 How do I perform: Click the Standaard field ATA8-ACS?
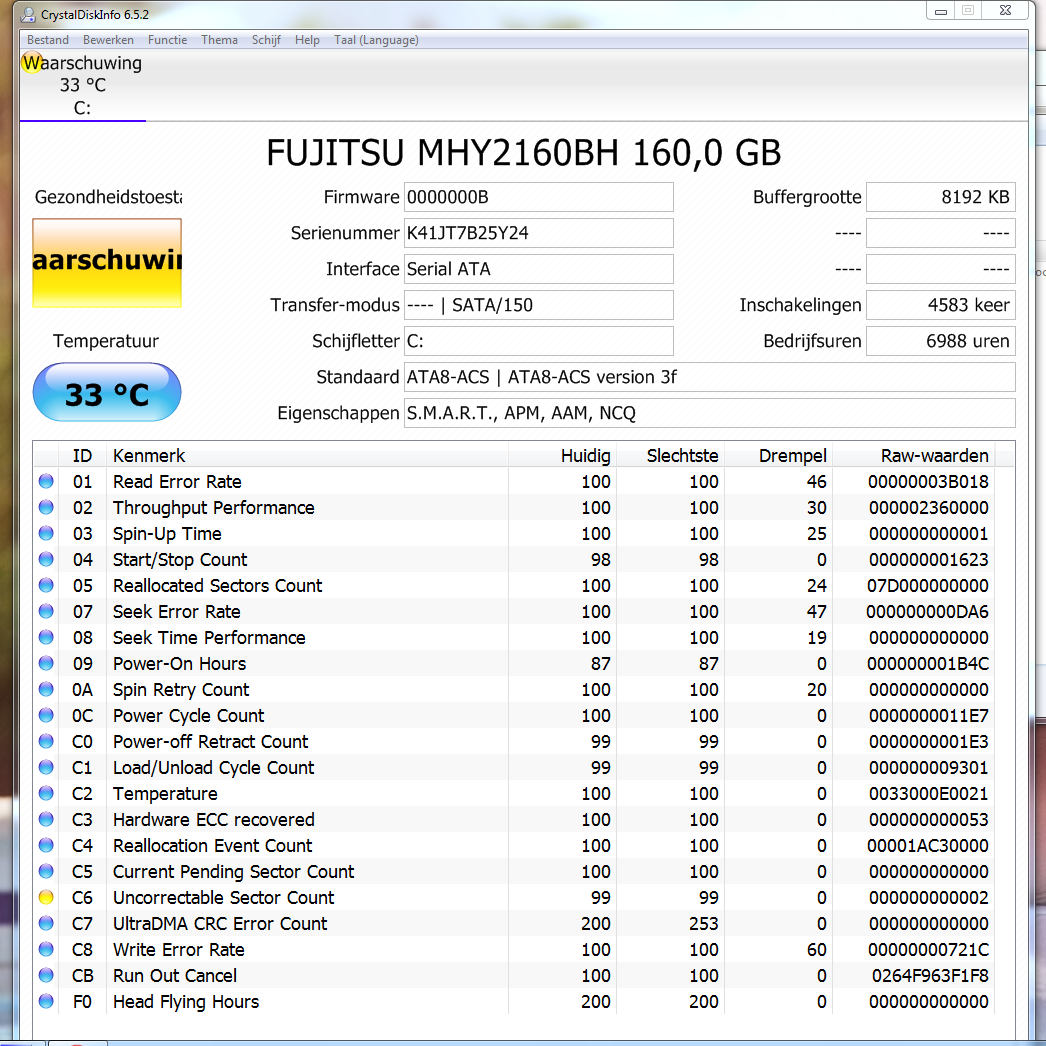(x=710, y=378)
